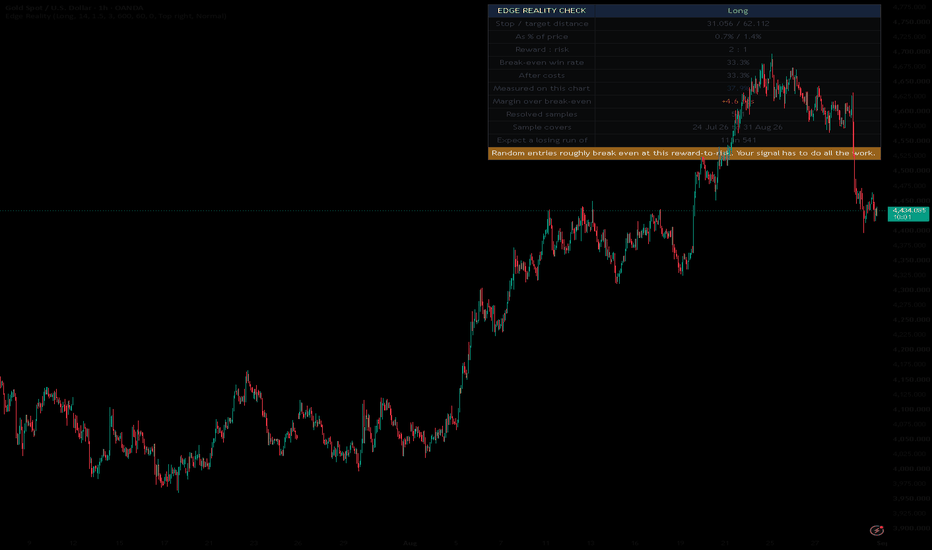
Task: Click the Aug label on time axis
Action: pyautogui.click(x=410, y=543)
